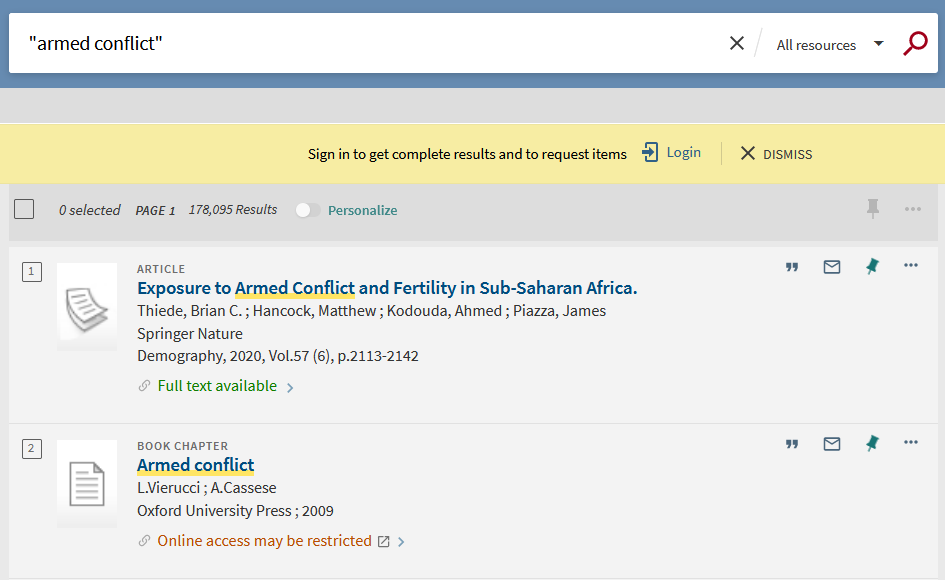Viewport: 945px width, 580px height.
Task: Open citation for Armed conflict book chapter
Action: coord(792,444)
